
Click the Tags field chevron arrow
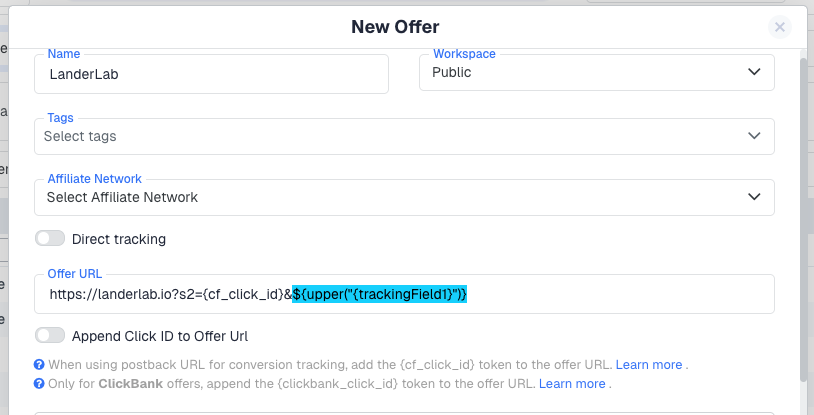[x=754, y=136]
